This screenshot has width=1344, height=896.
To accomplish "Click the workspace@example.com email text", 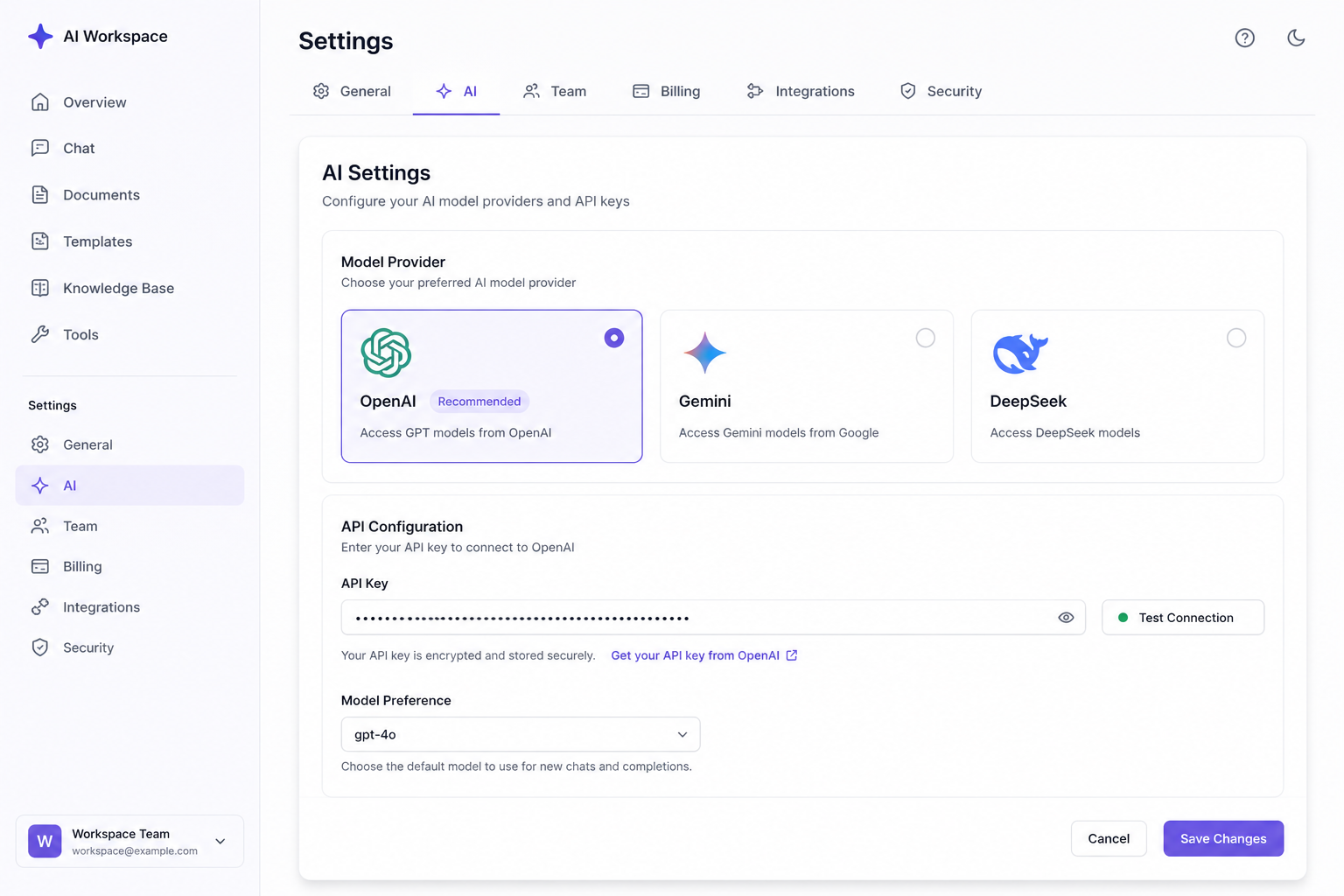I will click(x=135, y=850).
